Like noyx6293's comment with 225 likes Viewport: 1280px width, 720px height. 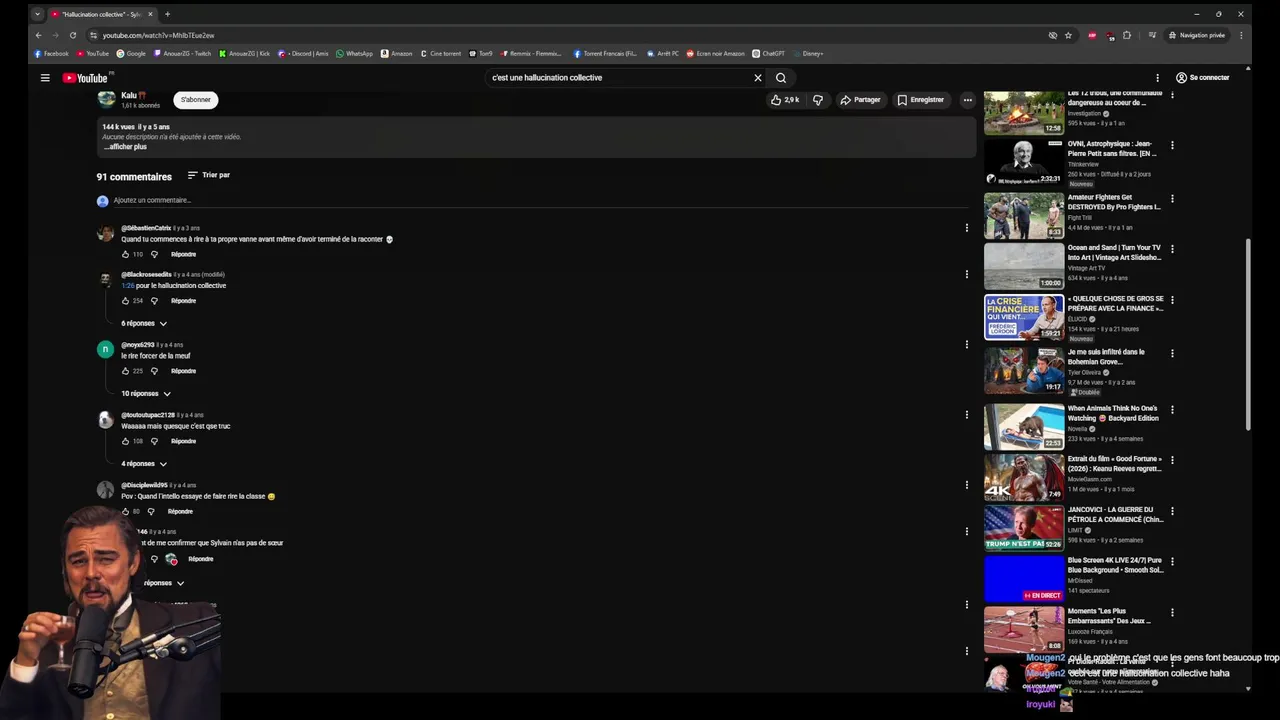point(126,371)
